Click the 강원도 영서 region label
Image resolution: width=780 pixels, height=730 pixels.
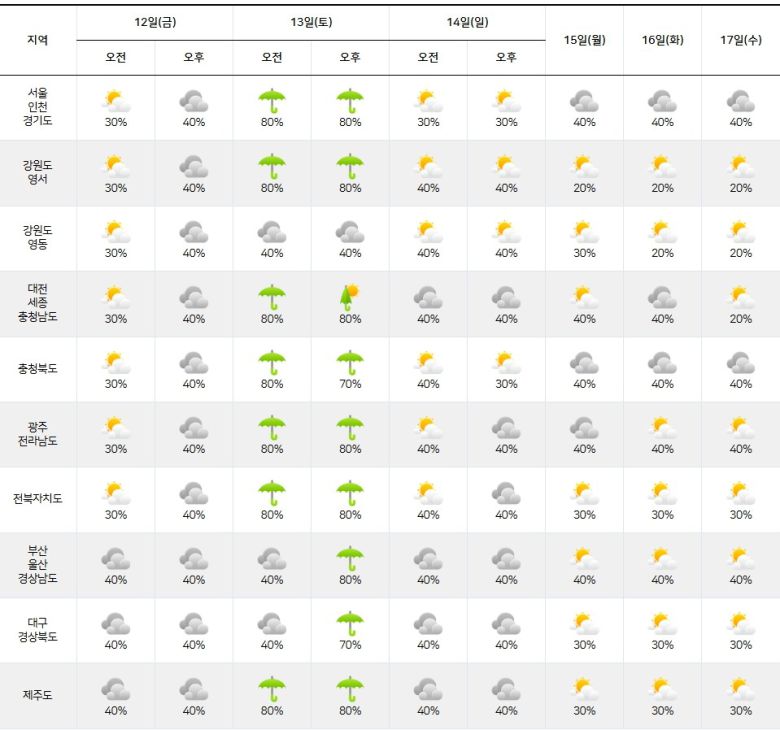pos(38,173)
